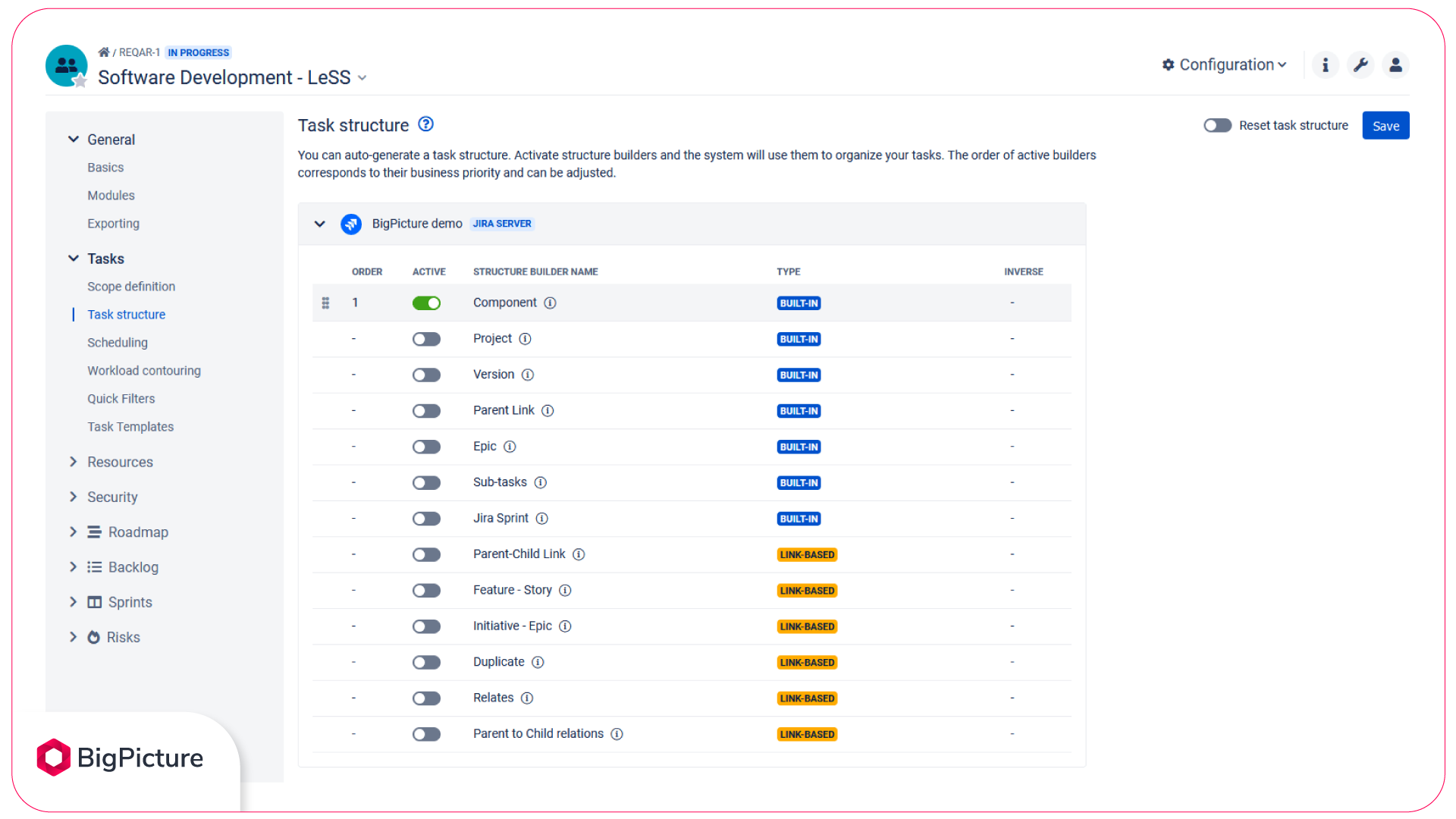The image size is (1456, 819).
Task: Enable the Relates structure builder toggle
Action: pos(426,698)
